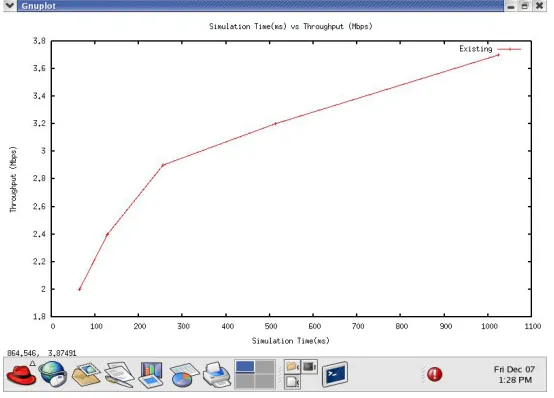Open the clock showing Fri Dec 07

(x=514, y=374)
